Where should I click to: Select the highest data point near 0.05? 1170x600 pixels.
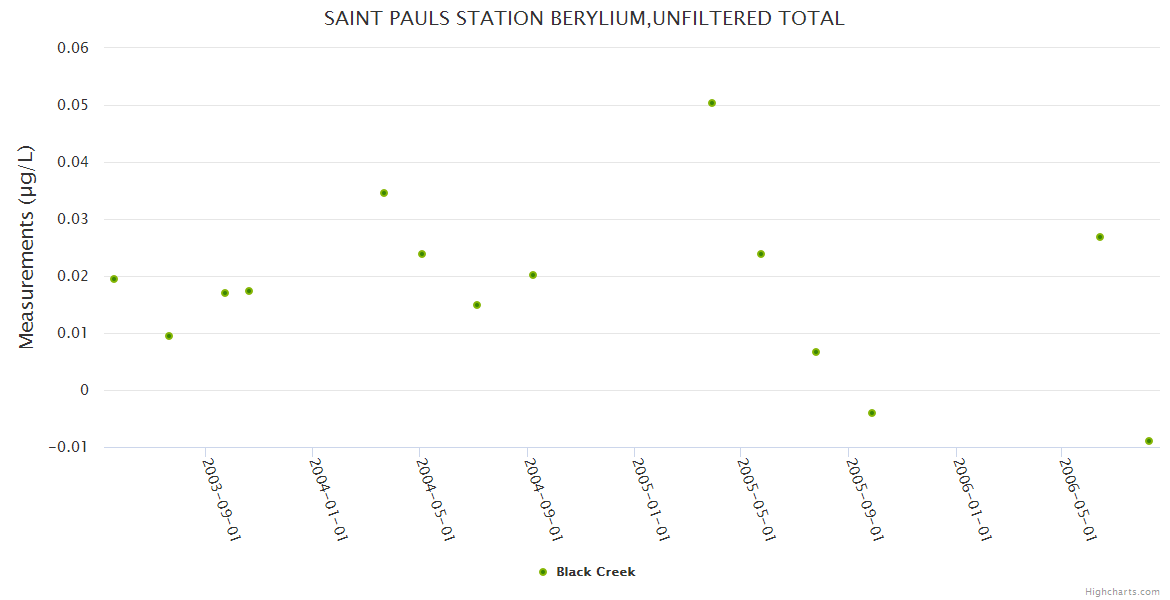click(x=712, y=103)
